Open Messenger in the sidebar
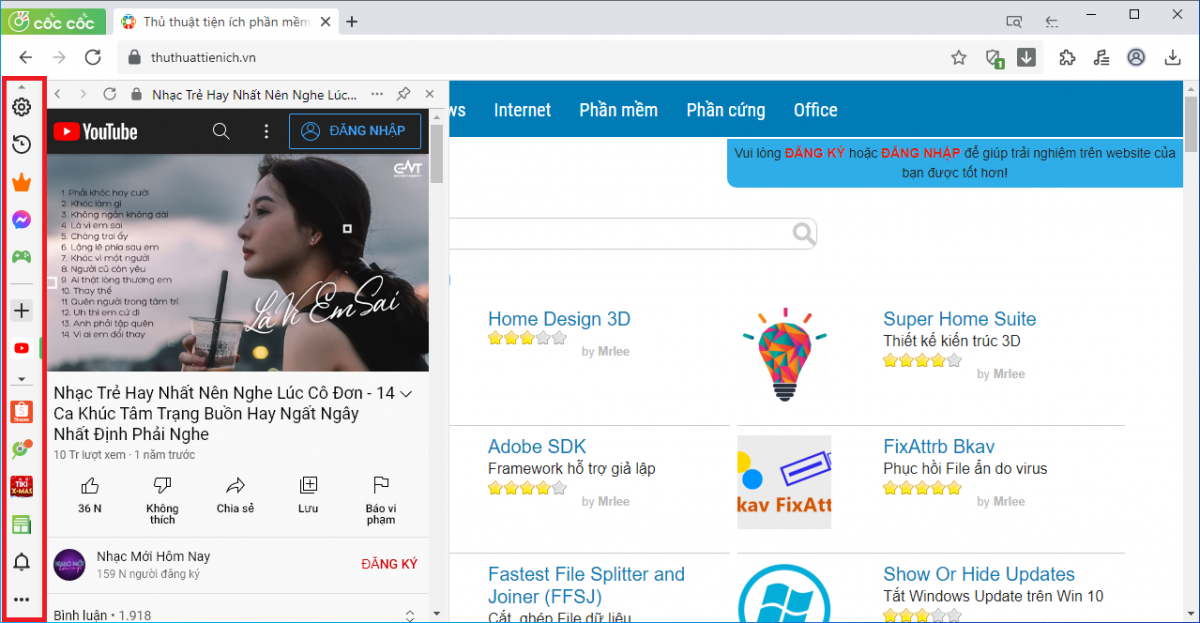This screenshot has width=1200, height=623. point(21,220)
